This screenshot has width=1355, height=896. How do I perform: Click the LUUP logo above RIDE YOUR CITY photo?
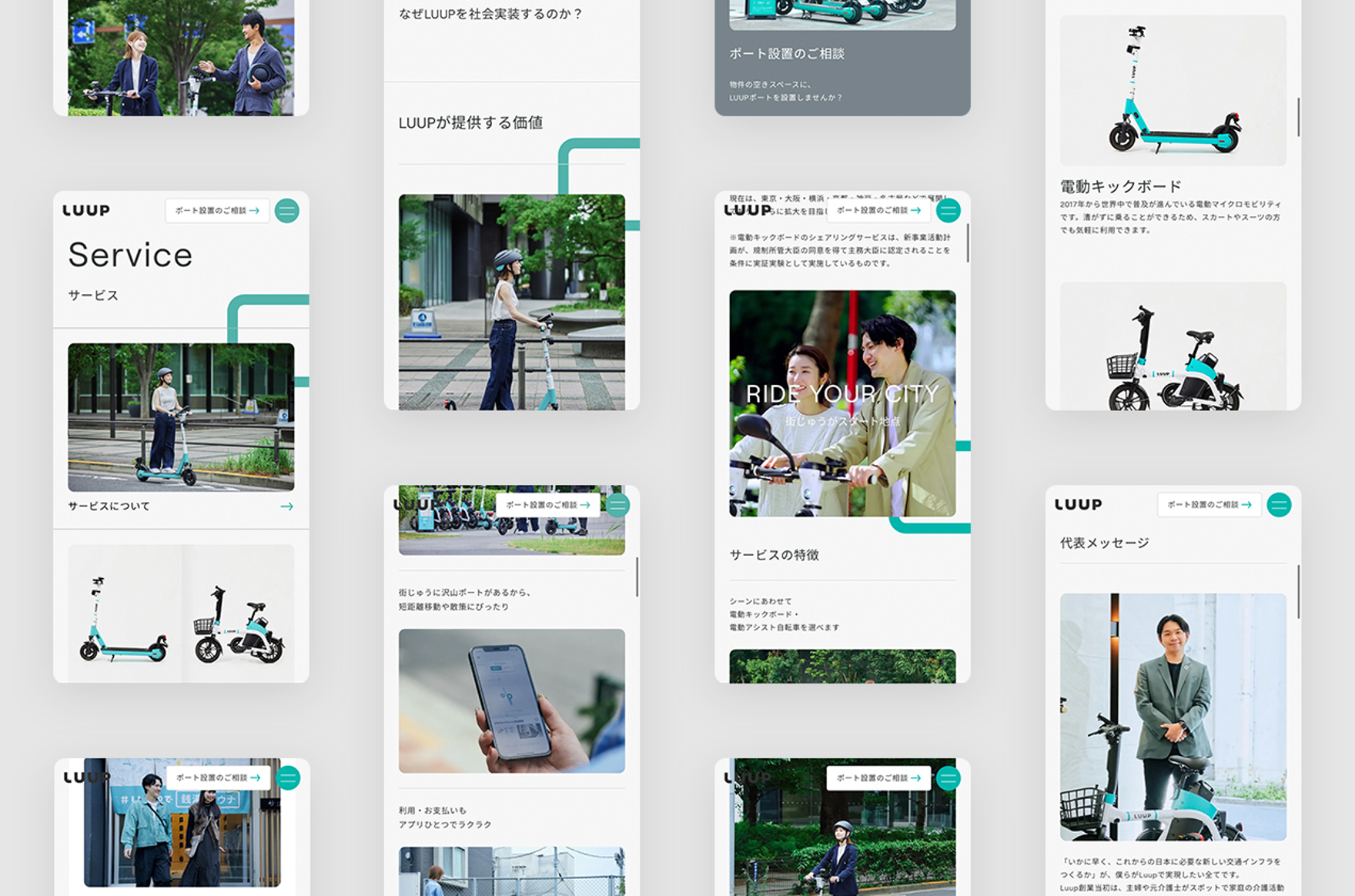click(x=748, y=210)
